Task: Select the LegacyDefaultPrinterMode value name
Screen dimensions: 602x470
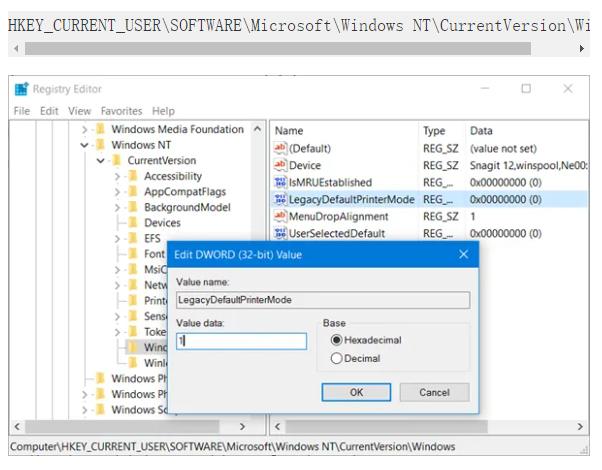Action: pos(351,199)
